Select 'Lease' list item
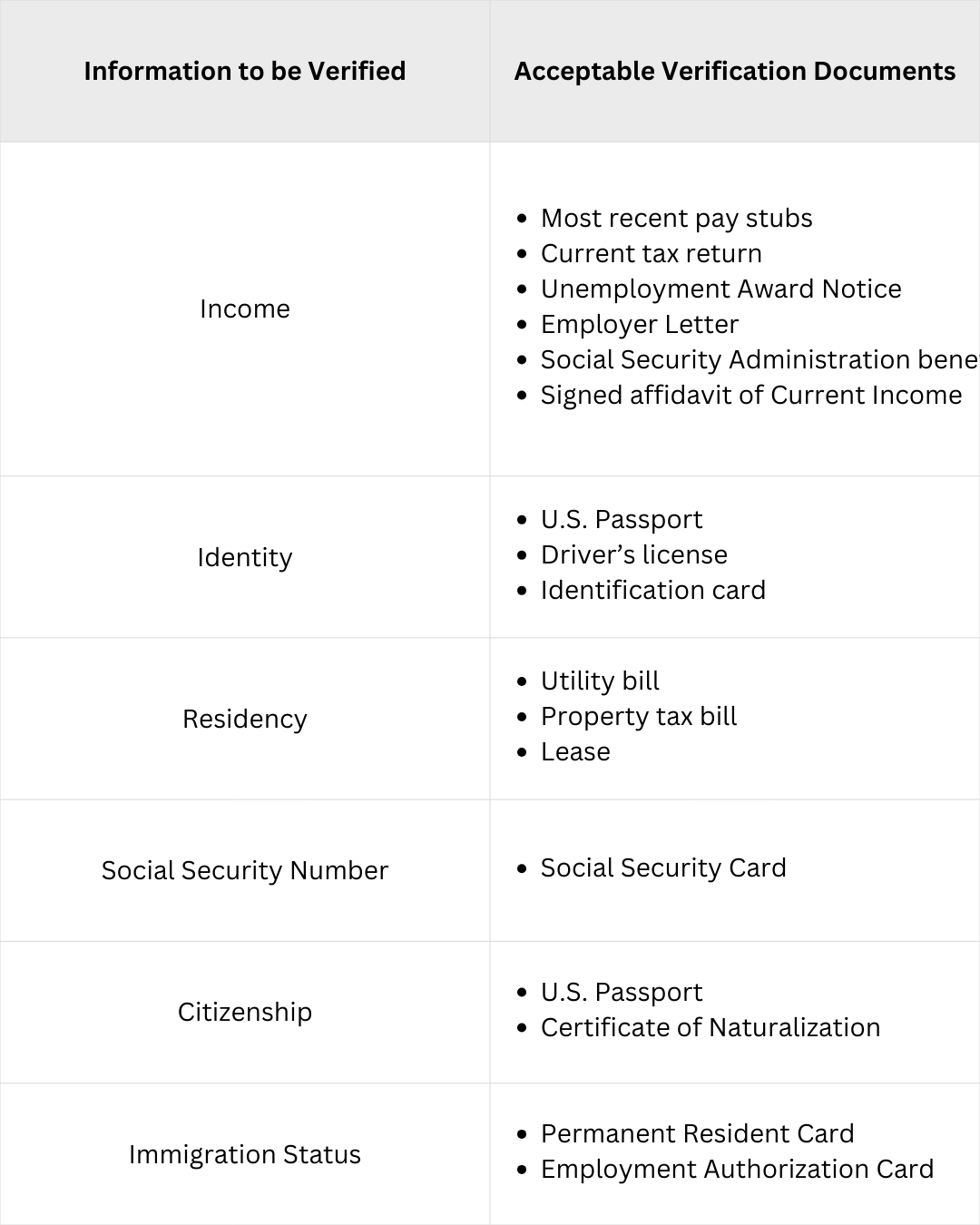The height and width of the screenshot is (1225, 980). (x=575, y=751)
